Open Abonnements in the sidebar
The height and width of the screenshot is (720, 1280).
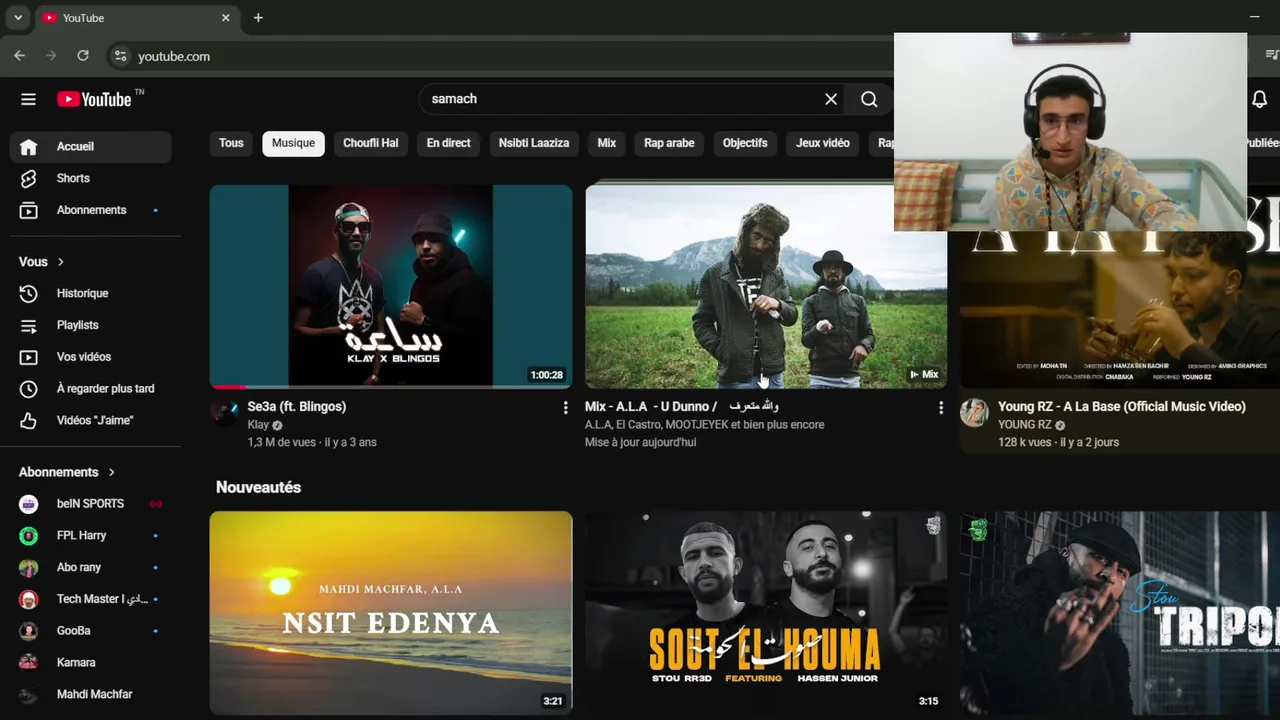pyautogui.click(x=91, y=210)
